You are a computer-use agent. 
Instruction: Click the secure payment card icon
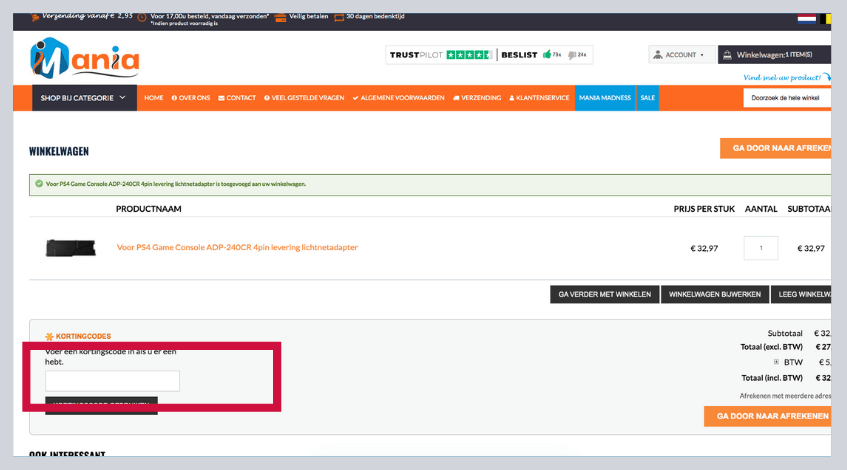tap(280, 17)
